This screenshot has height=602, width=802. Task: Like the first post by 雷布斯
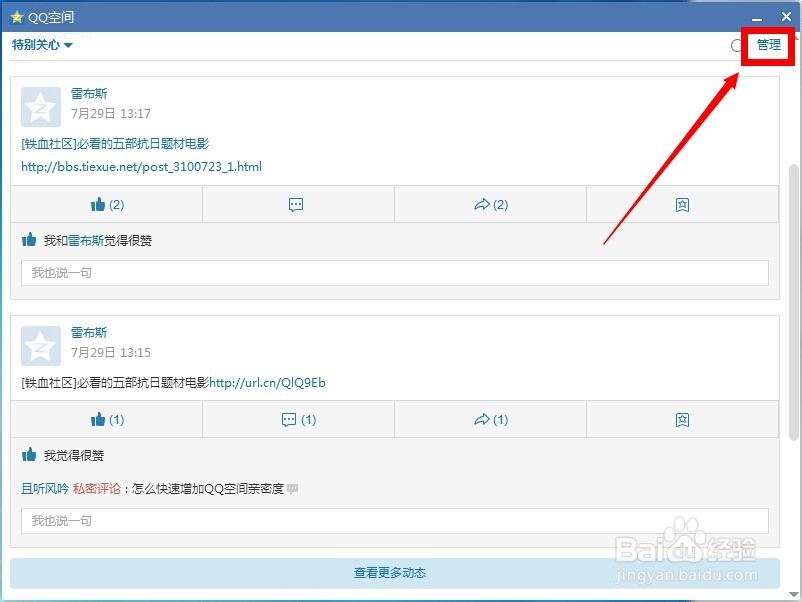[x=106, y=204]
